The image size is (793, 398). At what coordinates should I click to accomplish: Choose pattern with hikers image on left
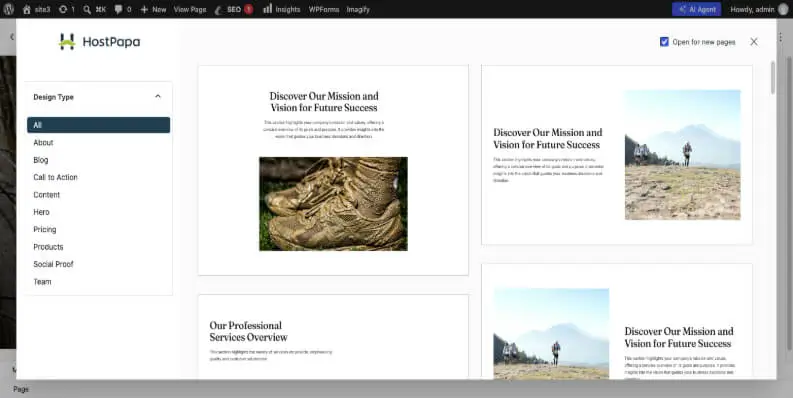[x=617, y=321]
